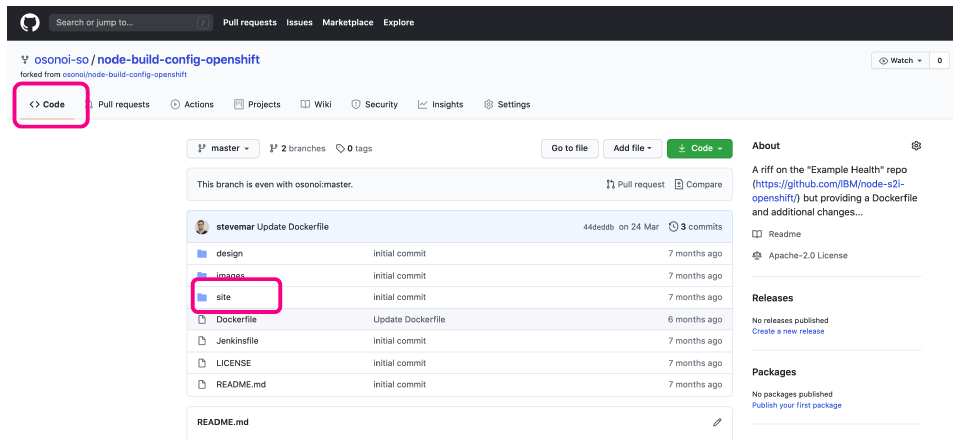959x445 pixels.
Task: Click the history clock icon beside 3 commits
Action: click(x=673, y=227)
